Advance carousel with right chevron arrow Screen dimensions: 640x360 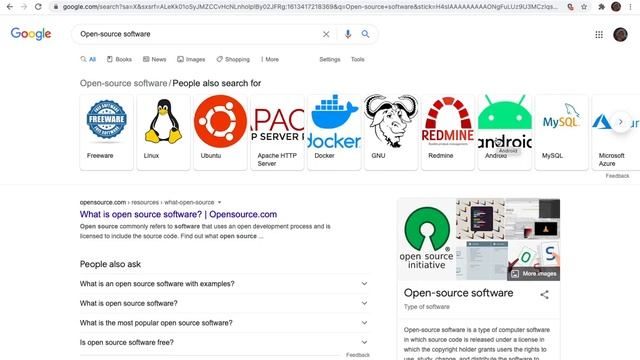pos(620,122)
